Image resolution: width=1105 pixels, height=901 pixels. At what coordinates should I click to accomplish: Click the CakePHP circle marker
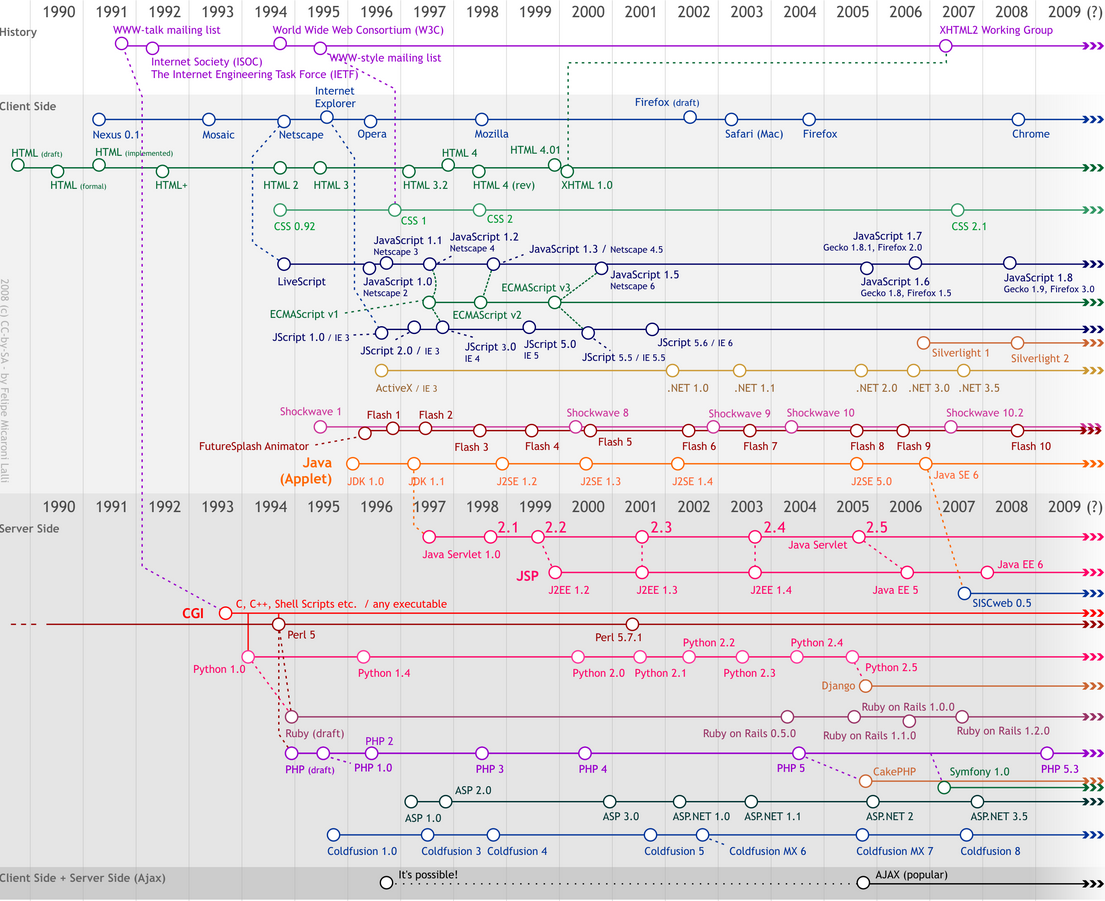tap(865, 781)
